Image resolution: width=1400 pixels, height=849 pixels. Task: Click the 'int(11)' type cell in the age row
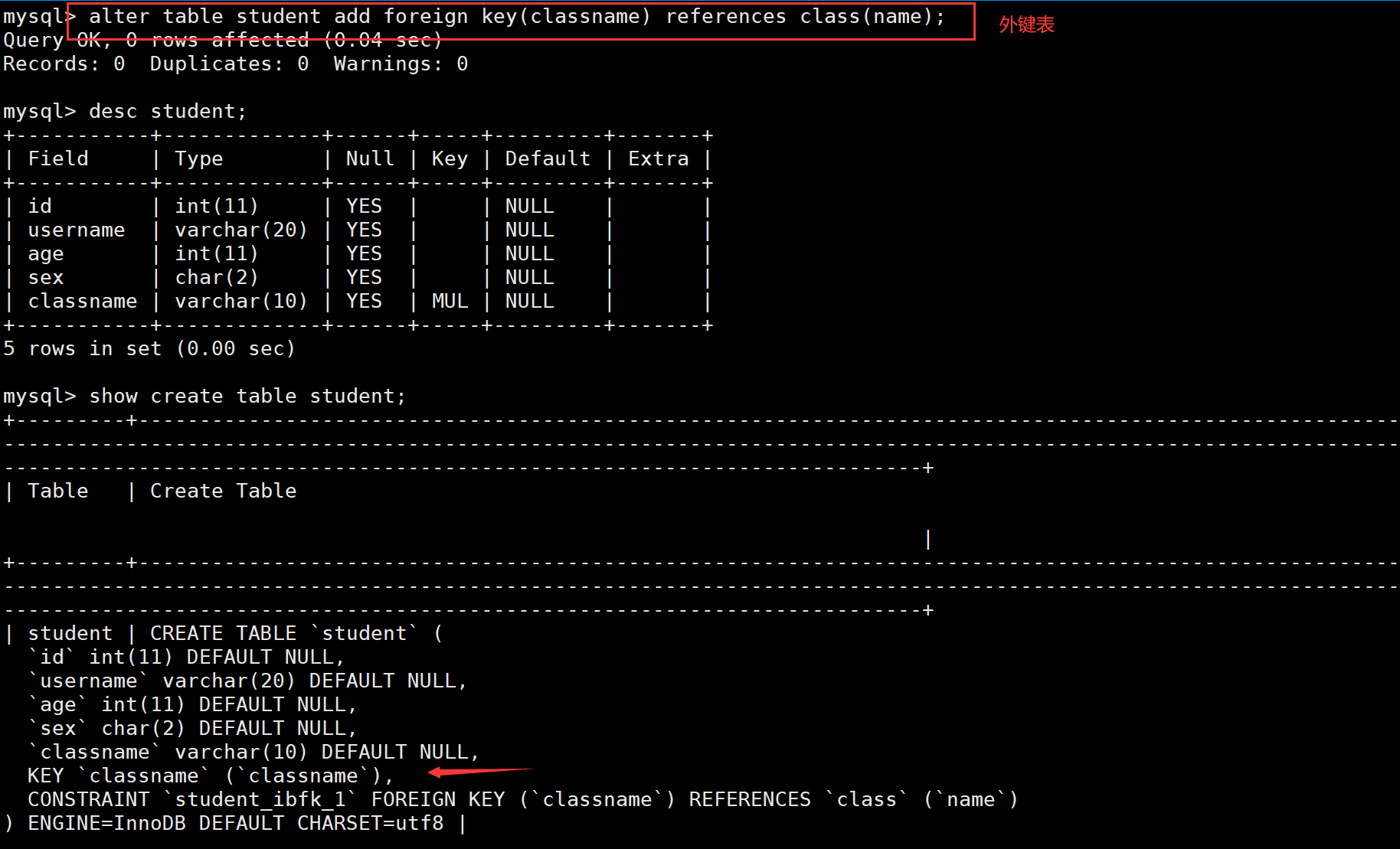[x=217, y=254]
